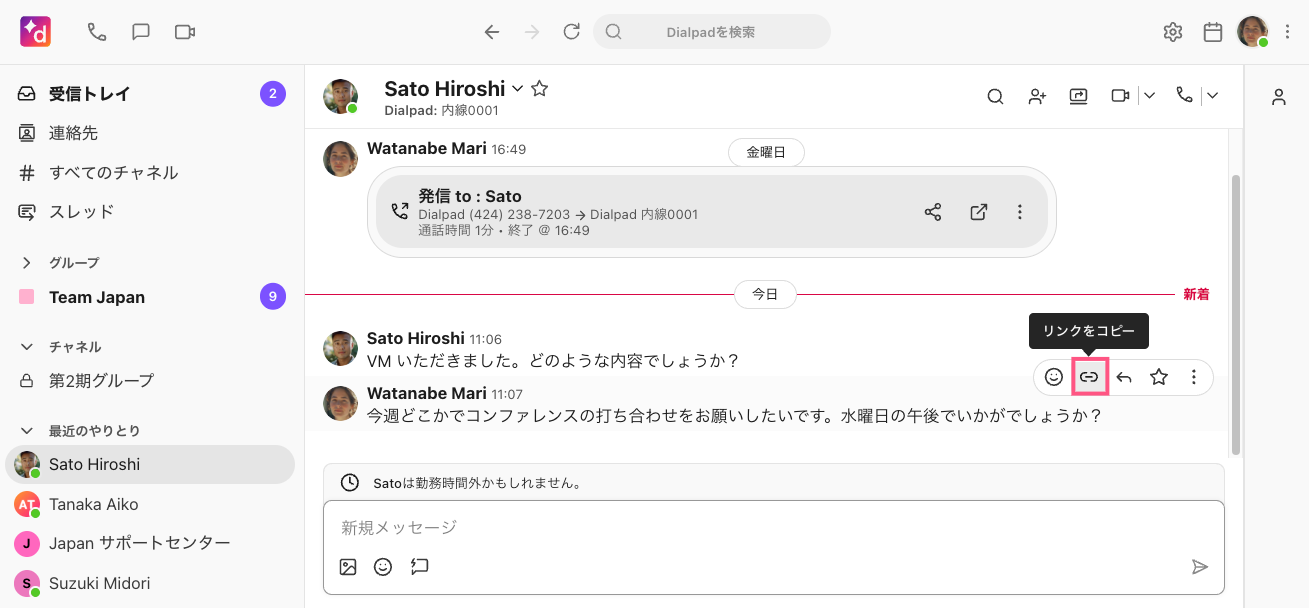Click sender name Watanabe Mari at 11:07
Image resolution: width=1309 pixels, height=608 pixels.
(427, 393)
